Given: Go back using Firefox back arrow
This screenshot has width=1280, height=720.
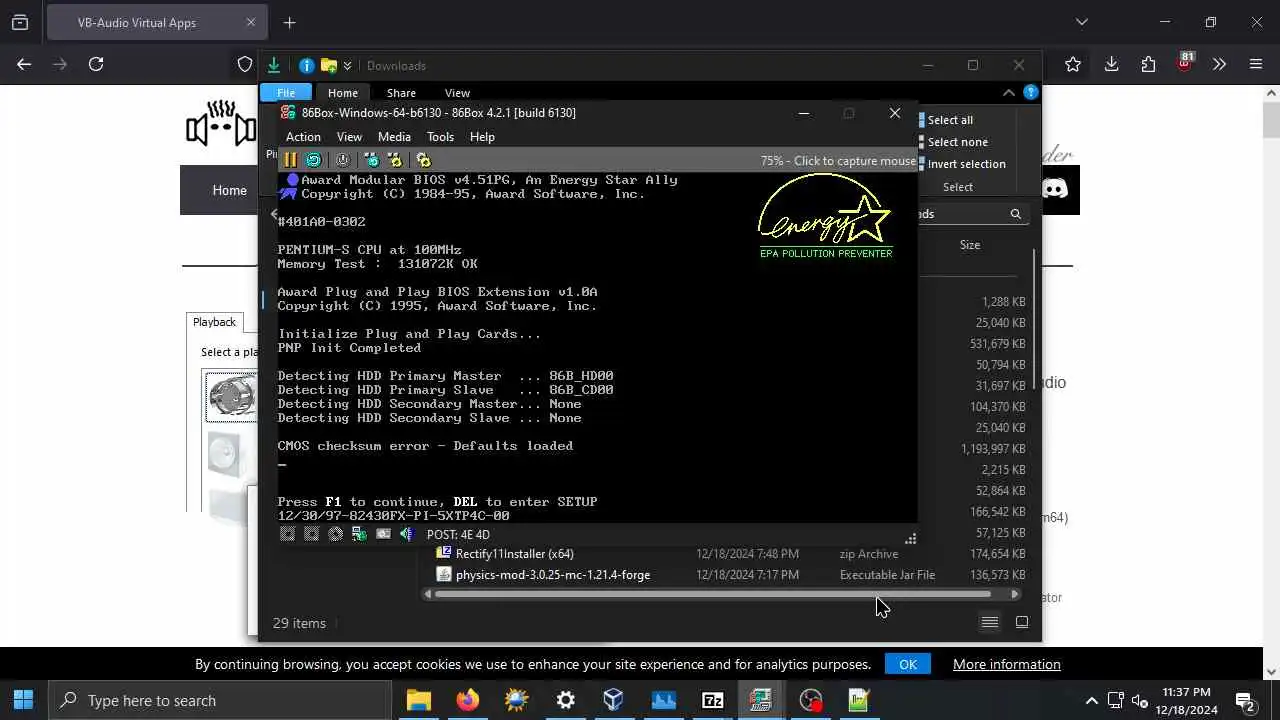Looking at the screenshot, I should click(24, 64).
